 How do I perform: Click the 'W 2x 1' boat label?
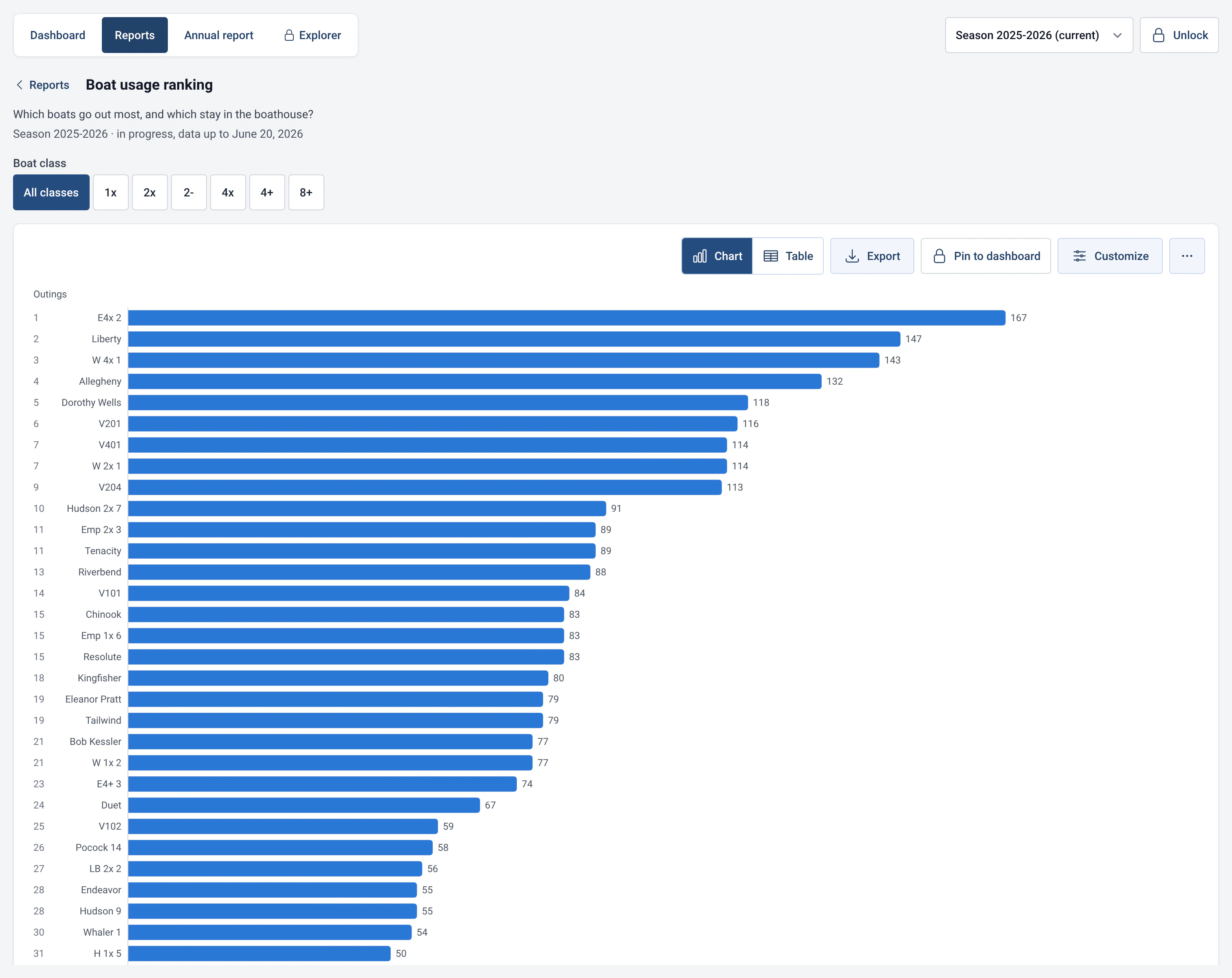(106, 466)
